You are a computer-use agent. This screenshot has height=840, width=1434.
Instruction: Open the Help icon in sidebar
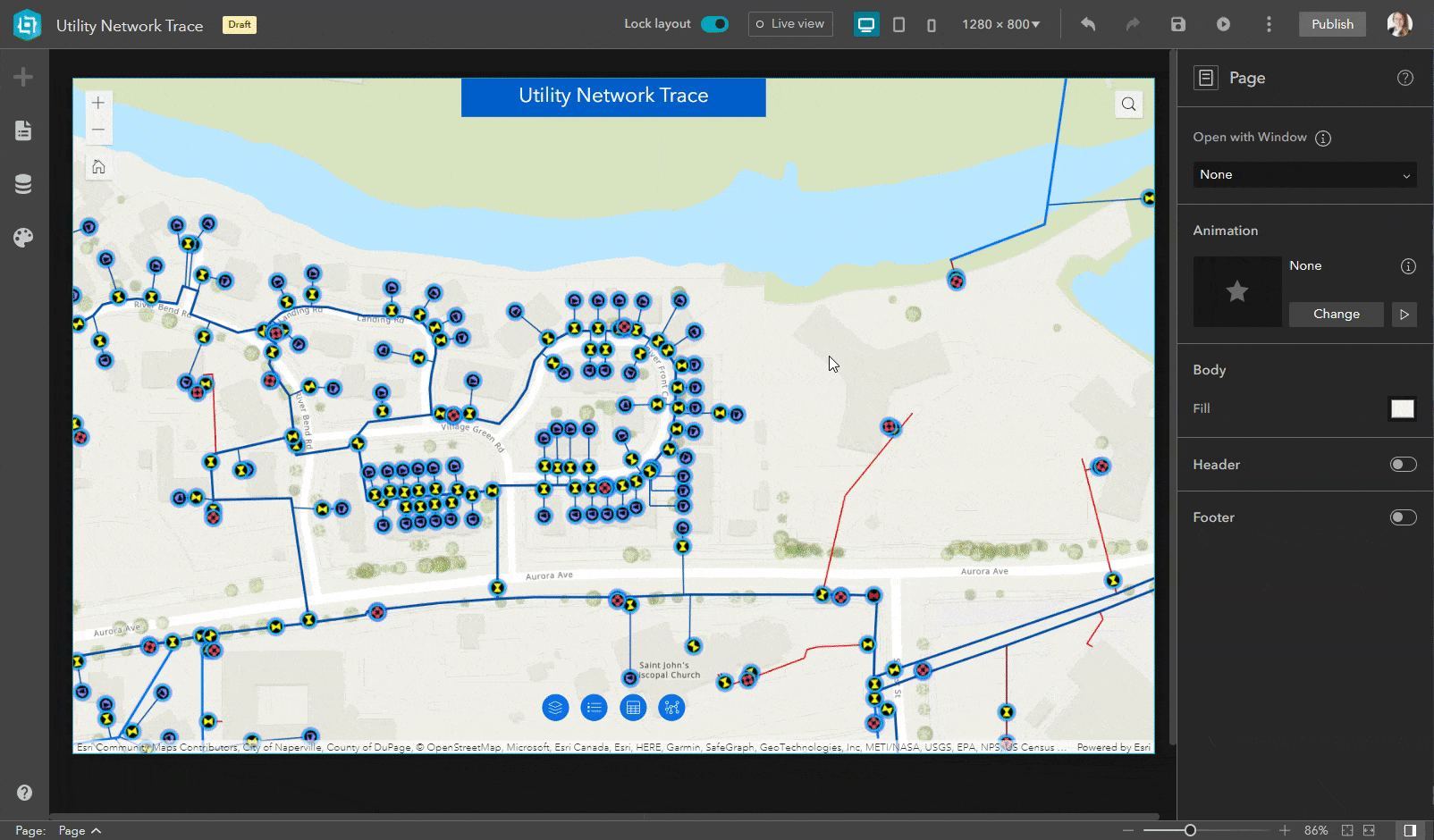point(25,792)
